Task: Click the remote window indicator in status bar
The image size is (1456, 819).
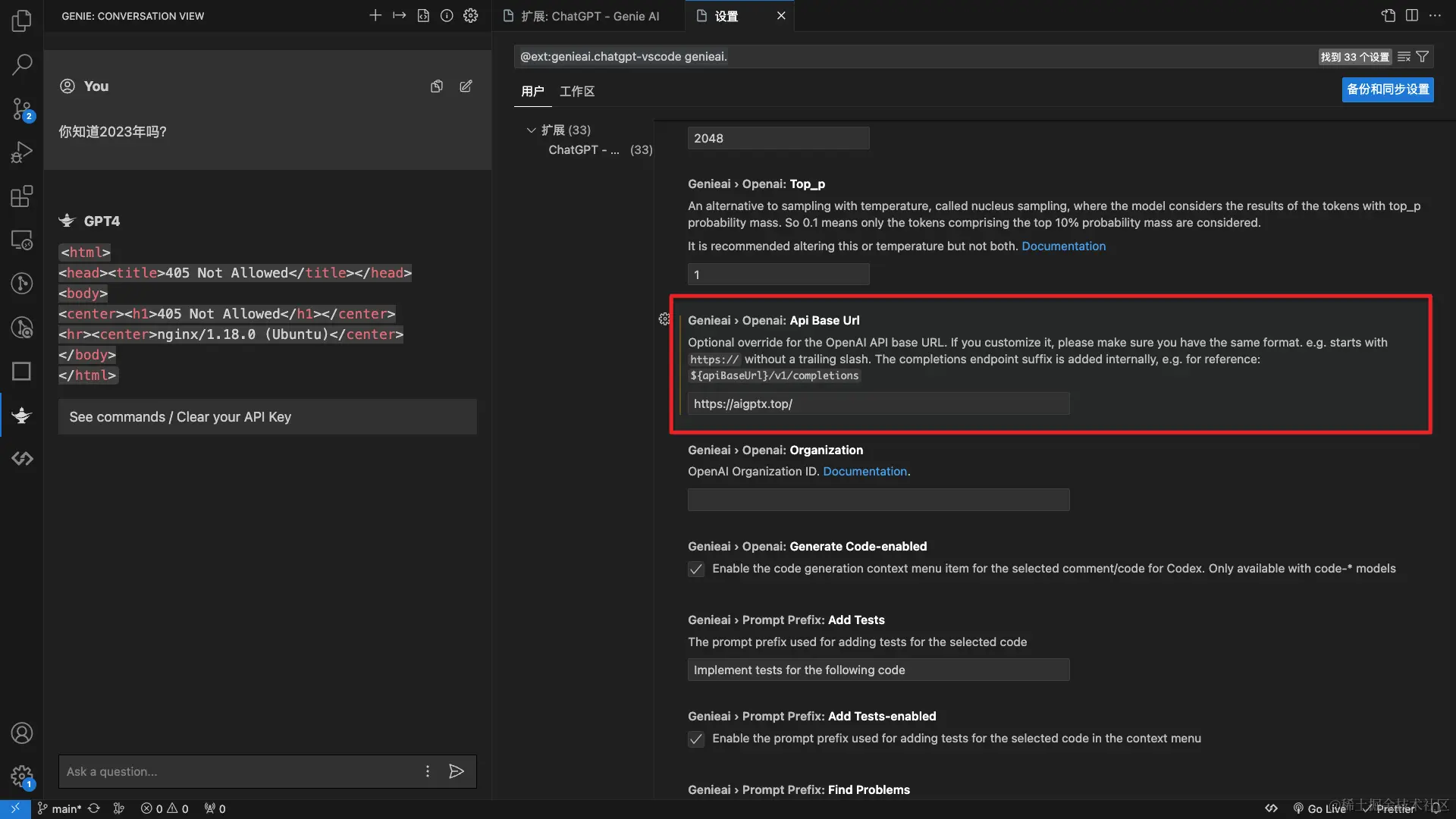Action: point(15,808)
